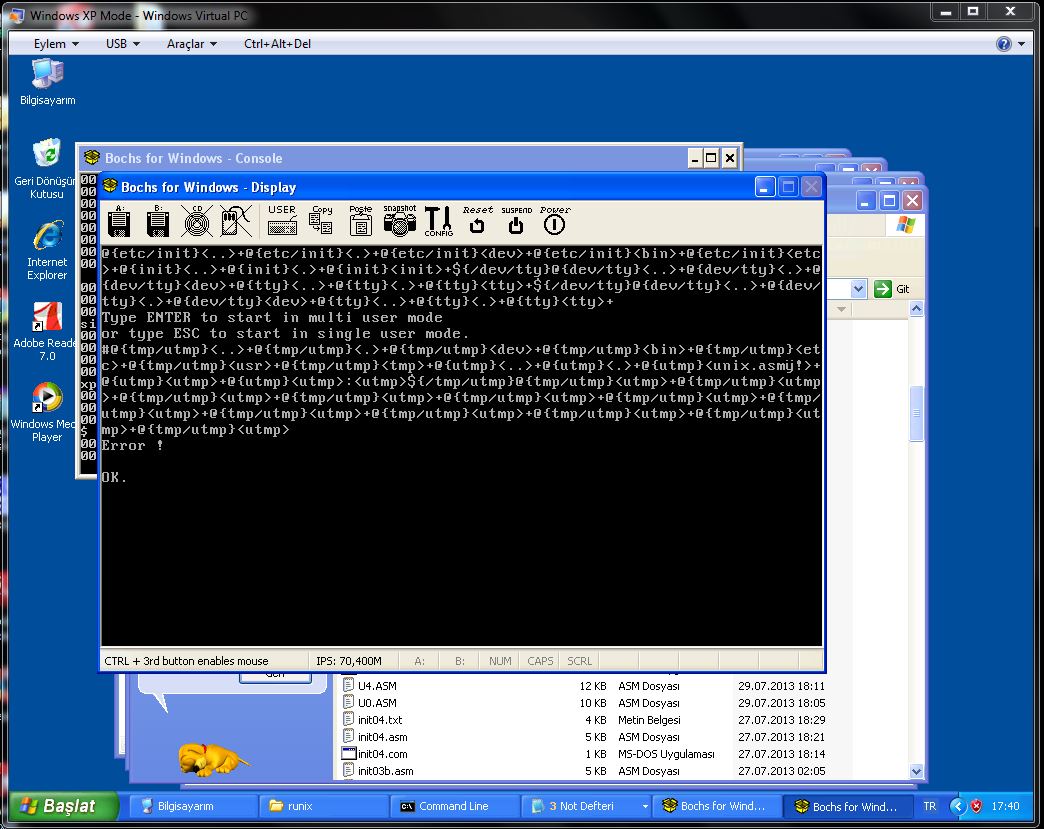Viewport: 1044px width, 829px height.
Task: Expand hidden tray icons arrow
Action: point(957,806)
